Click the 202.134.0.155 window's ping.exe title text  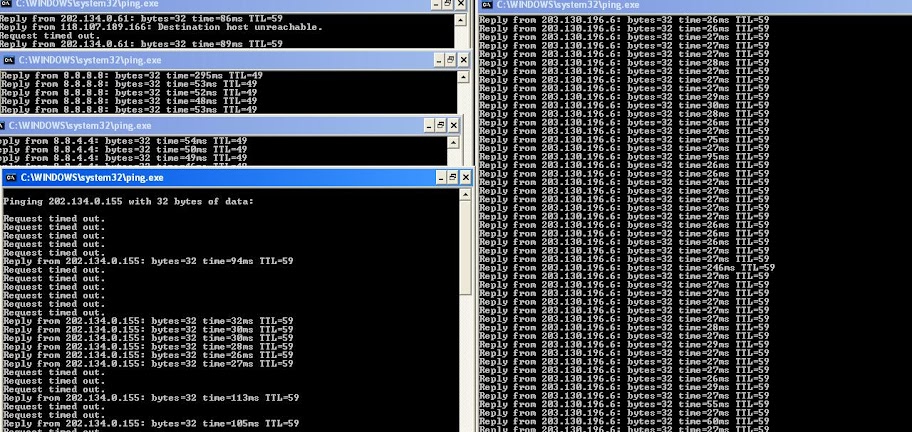(92, 177)
